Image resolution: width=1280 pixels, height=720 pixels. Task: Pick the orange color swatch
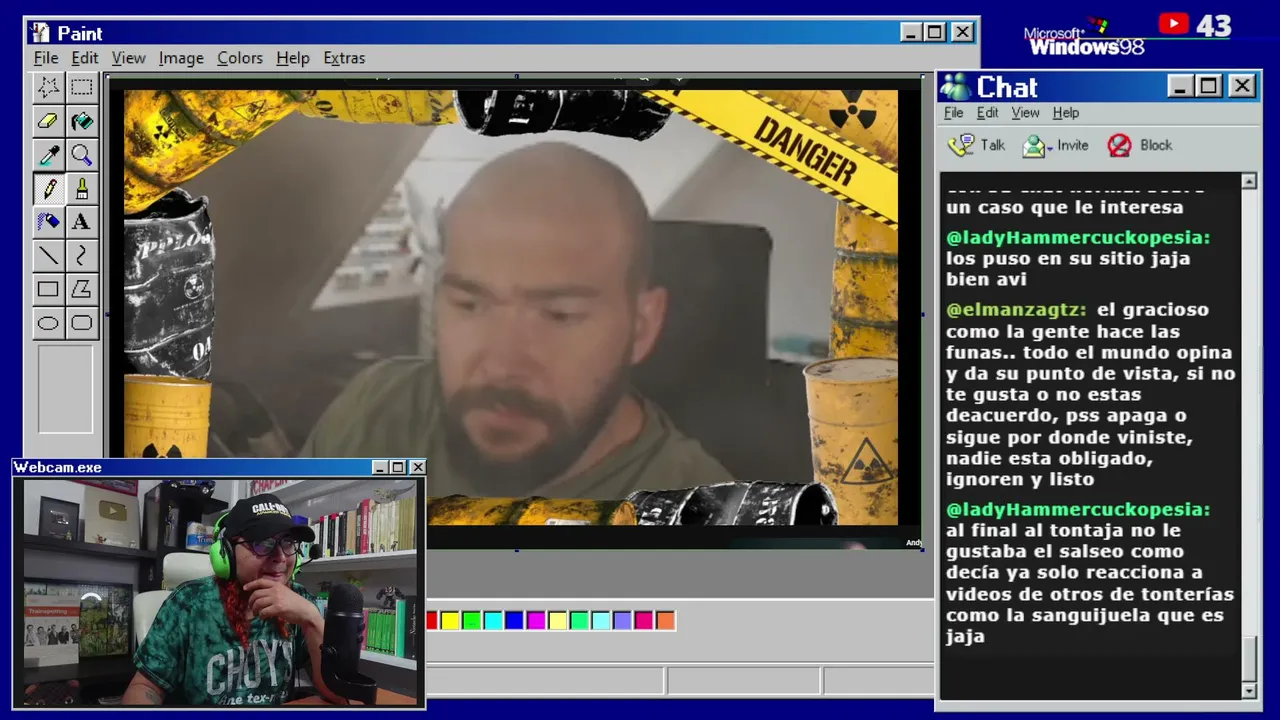point(665,621)
